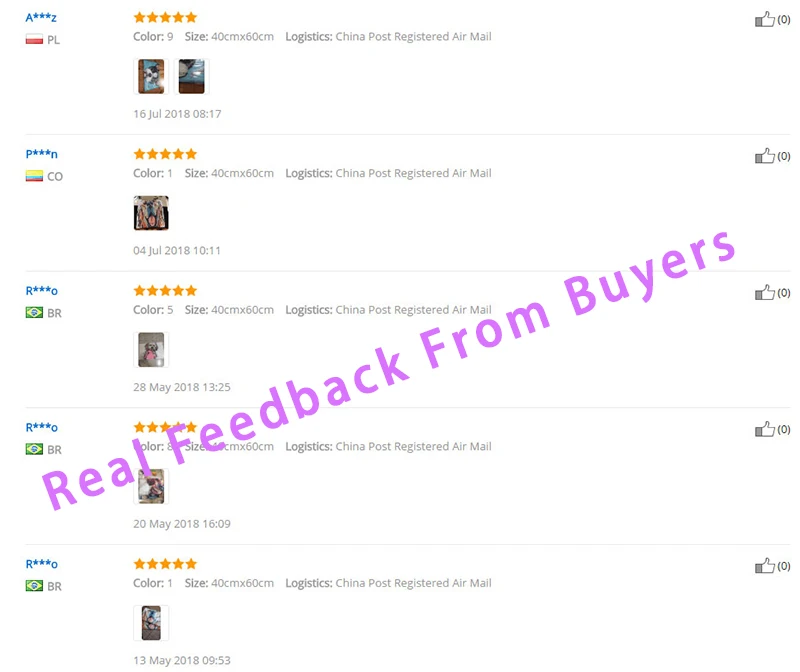Click star rating on P***n review
The height and width of the screenshot is (672, 800).
[x=165, y=154]
